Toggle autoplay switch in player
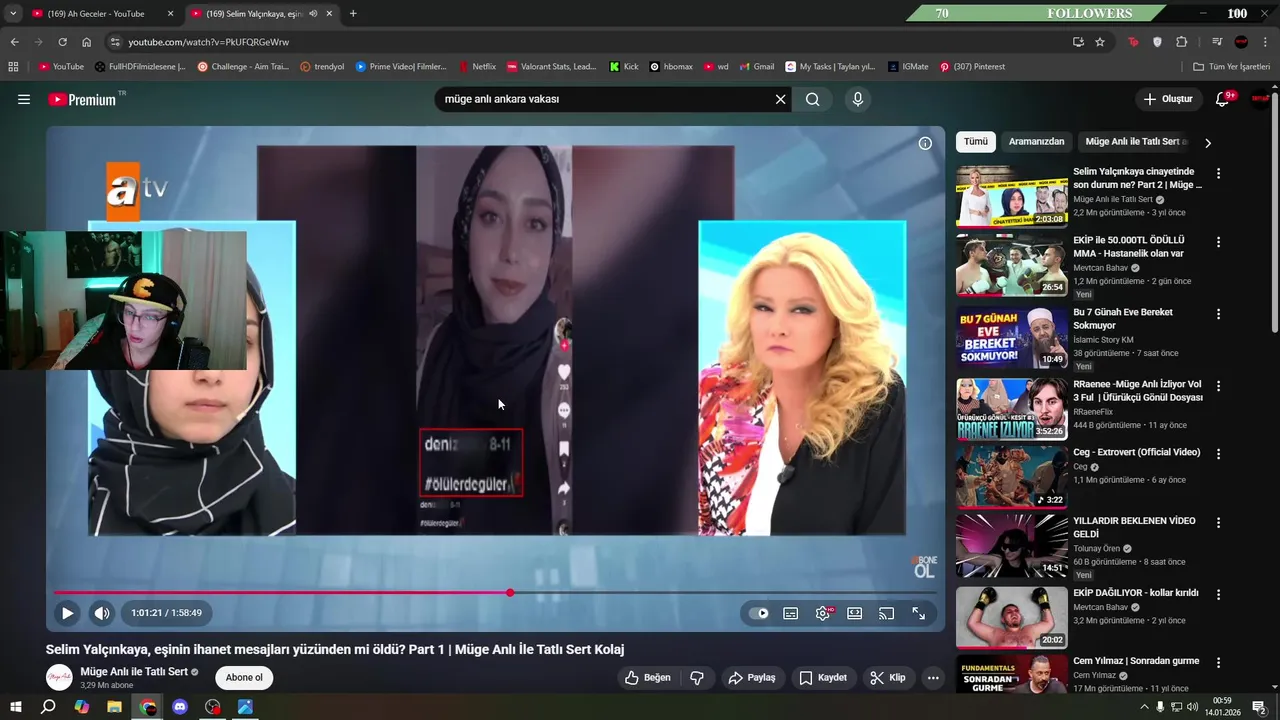 pyautogui.click(x=759, y=613)
